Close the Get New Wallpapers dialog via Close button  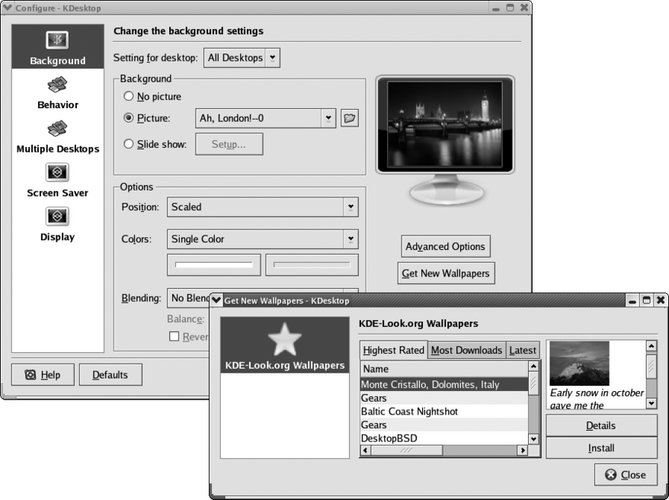click(x=625, y=474)
